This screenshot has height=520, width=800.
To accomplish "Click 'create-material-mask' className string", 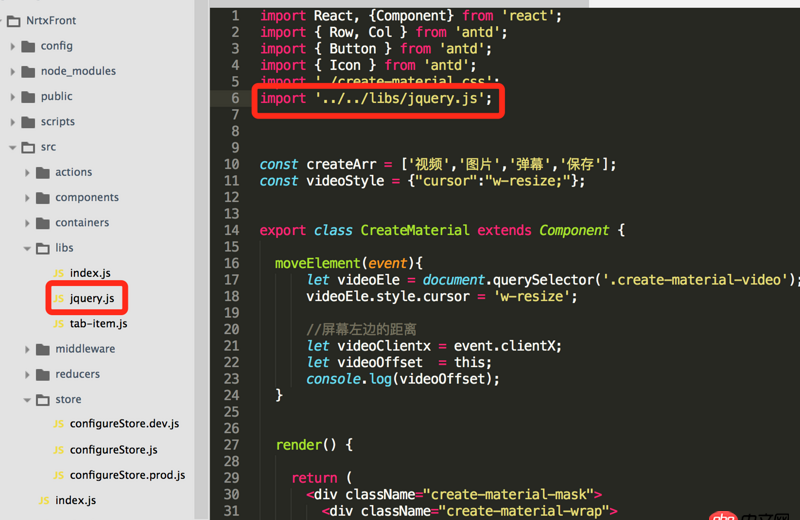I will click(x=509, y=494).
